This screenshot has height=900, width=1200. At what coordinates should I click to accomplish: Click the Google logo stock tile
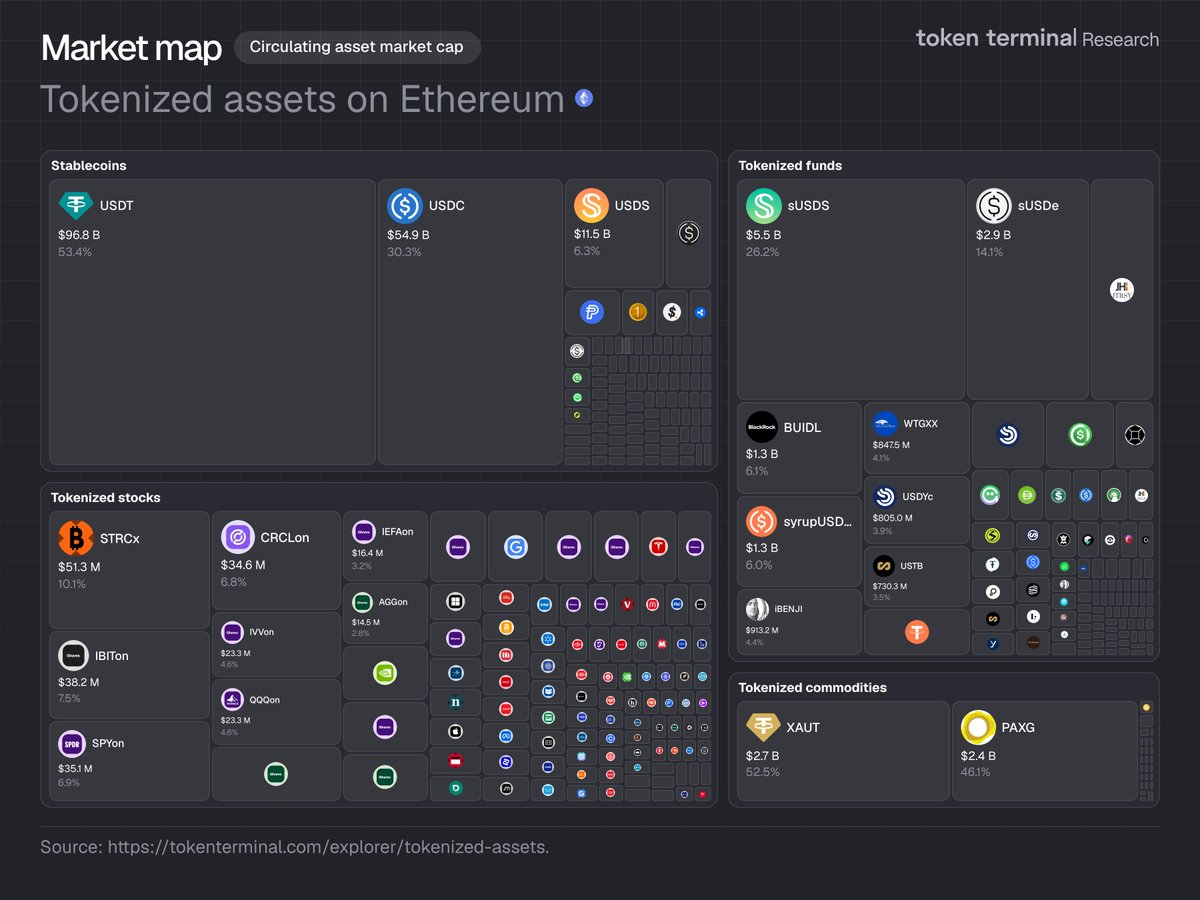point(516,547)
